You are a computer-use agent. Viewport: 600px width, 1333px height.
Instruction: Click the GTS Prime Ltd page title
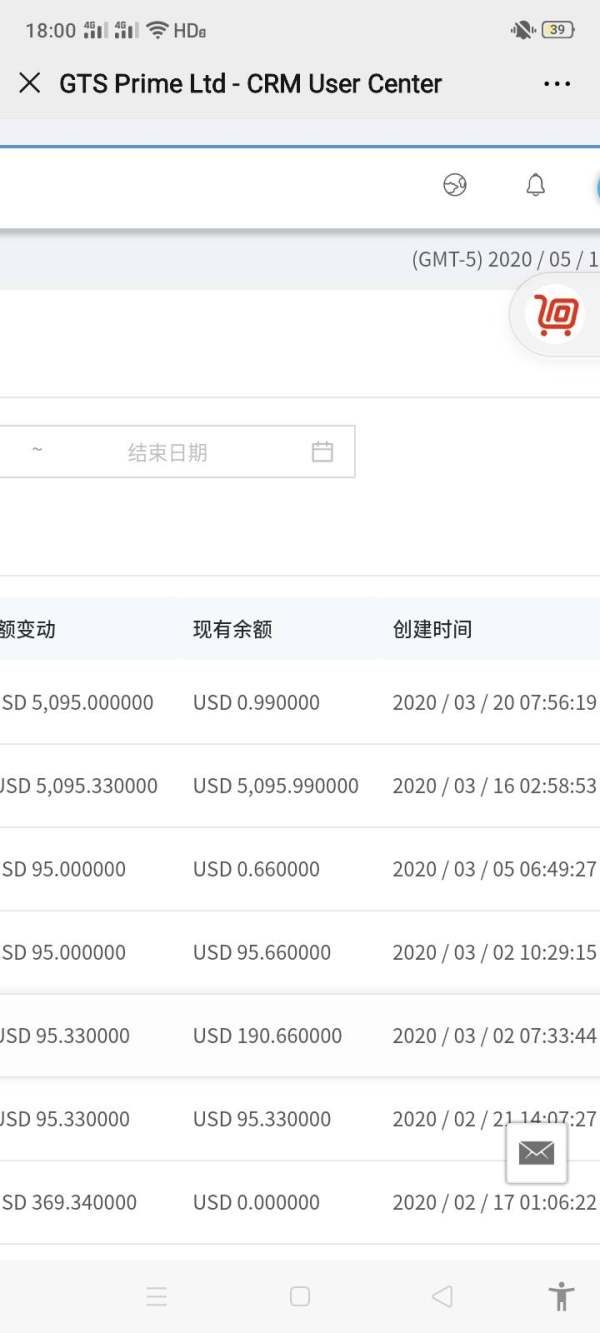click(250, 84)
